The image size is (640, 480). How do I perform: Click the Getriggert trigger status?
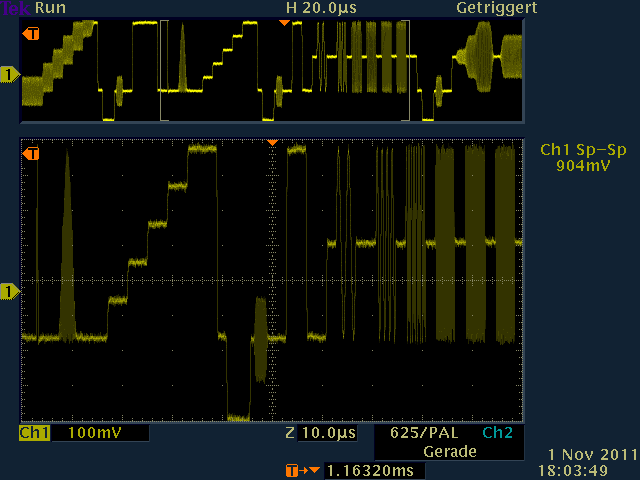[497, 7]
